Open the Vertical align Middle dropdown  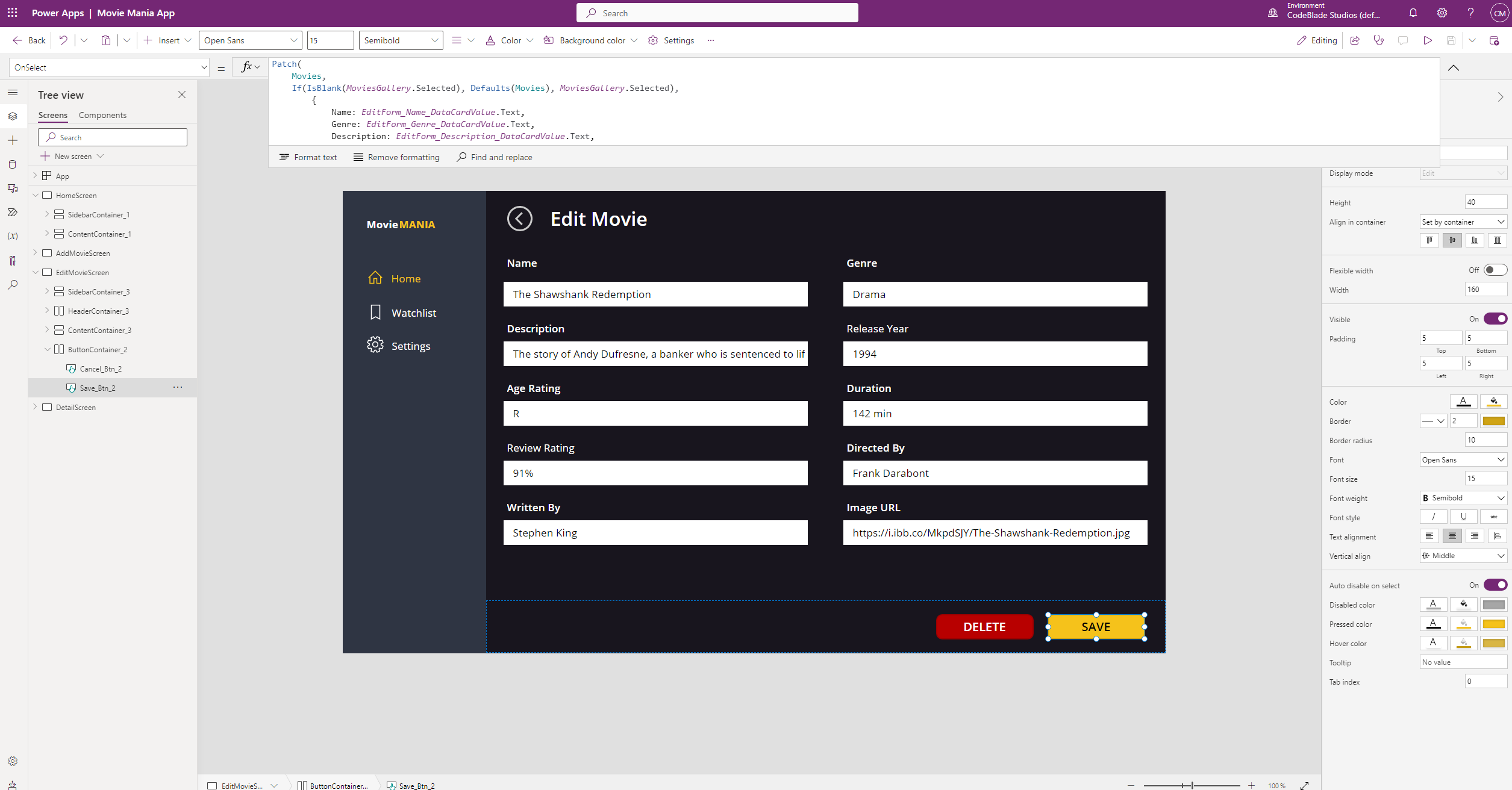1463,555
